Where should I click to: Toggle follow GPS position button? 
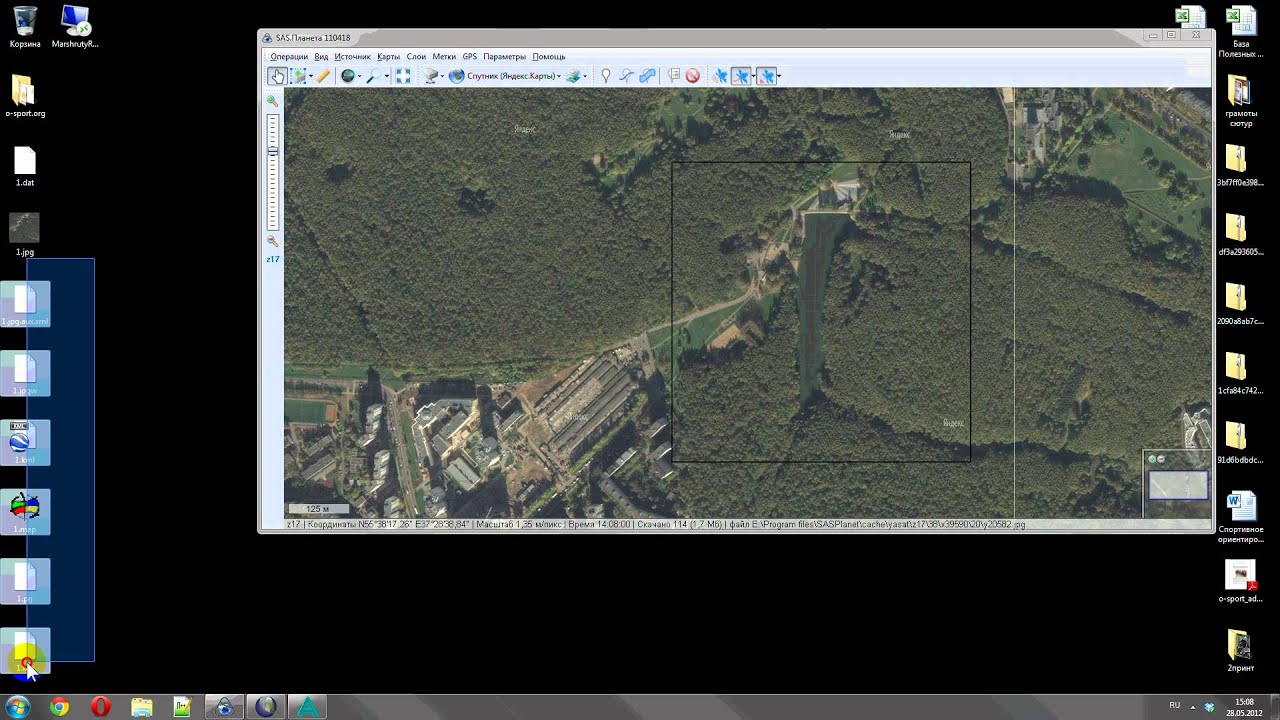click(766, 76)
